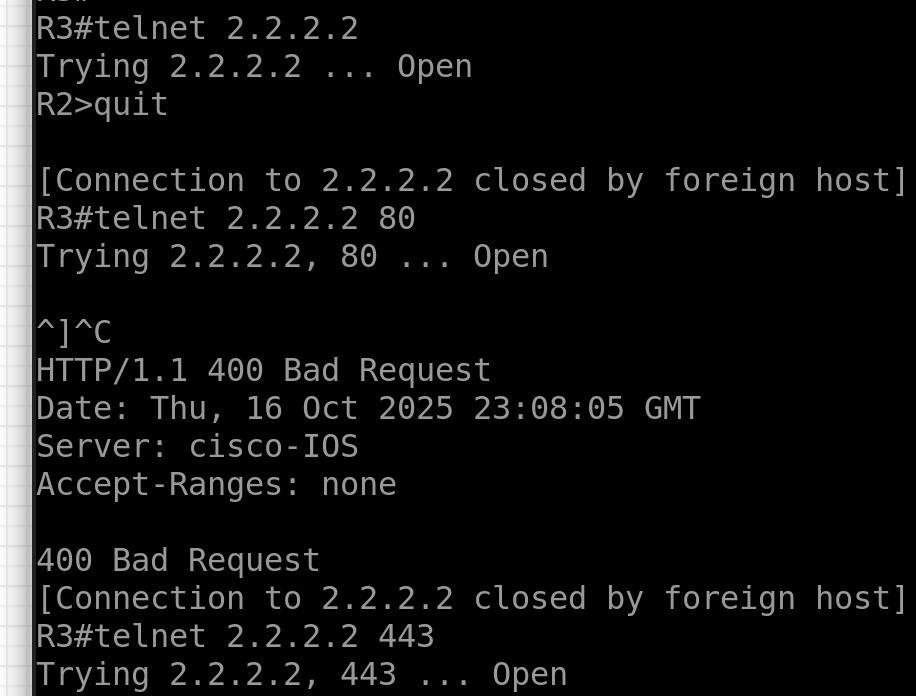Click the '^]^C' escape sequence line
Screen dimensions: 916x696
click(74, 332)
